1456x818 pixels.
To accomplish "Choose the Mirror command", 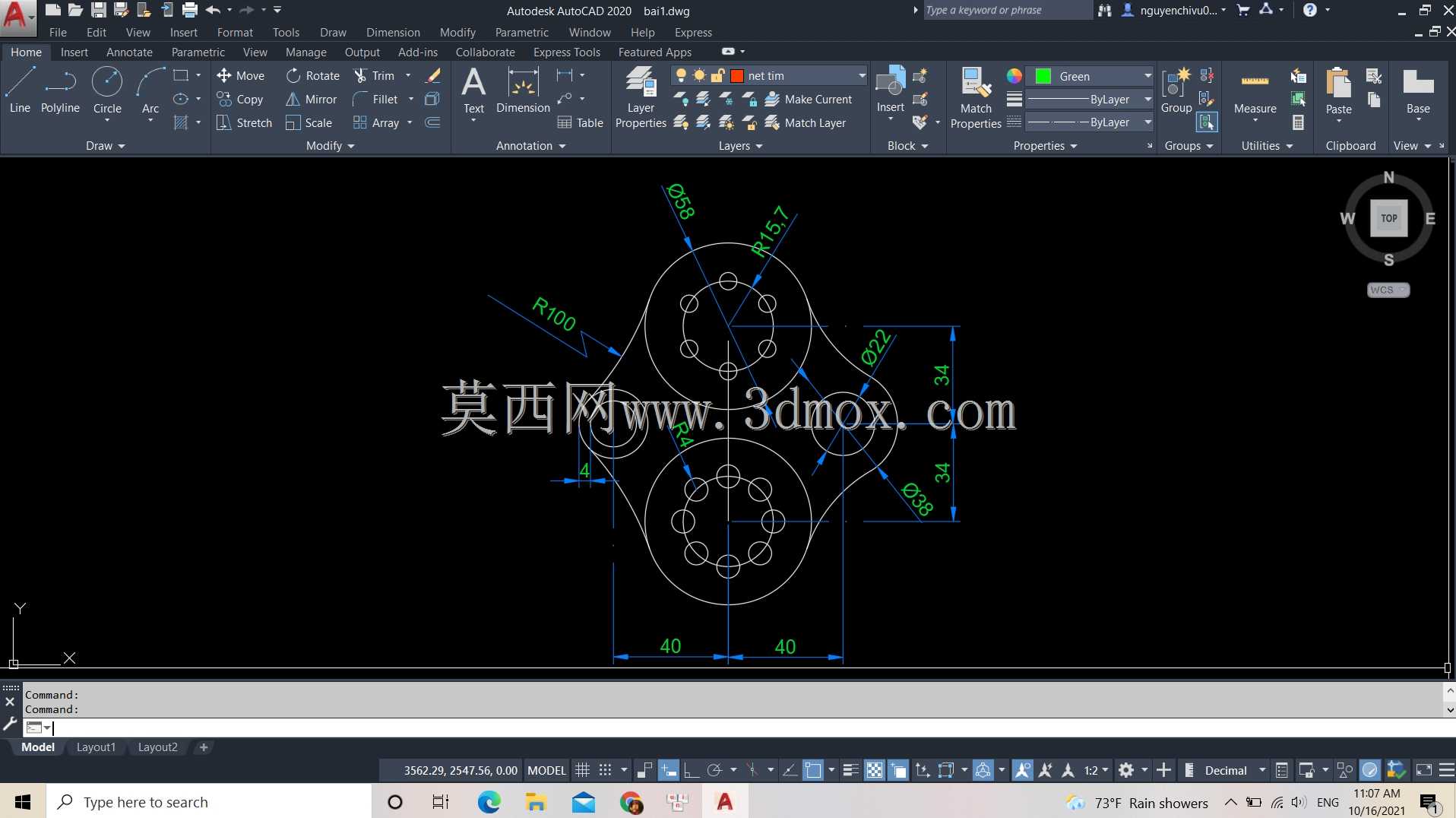I will 312,99.
